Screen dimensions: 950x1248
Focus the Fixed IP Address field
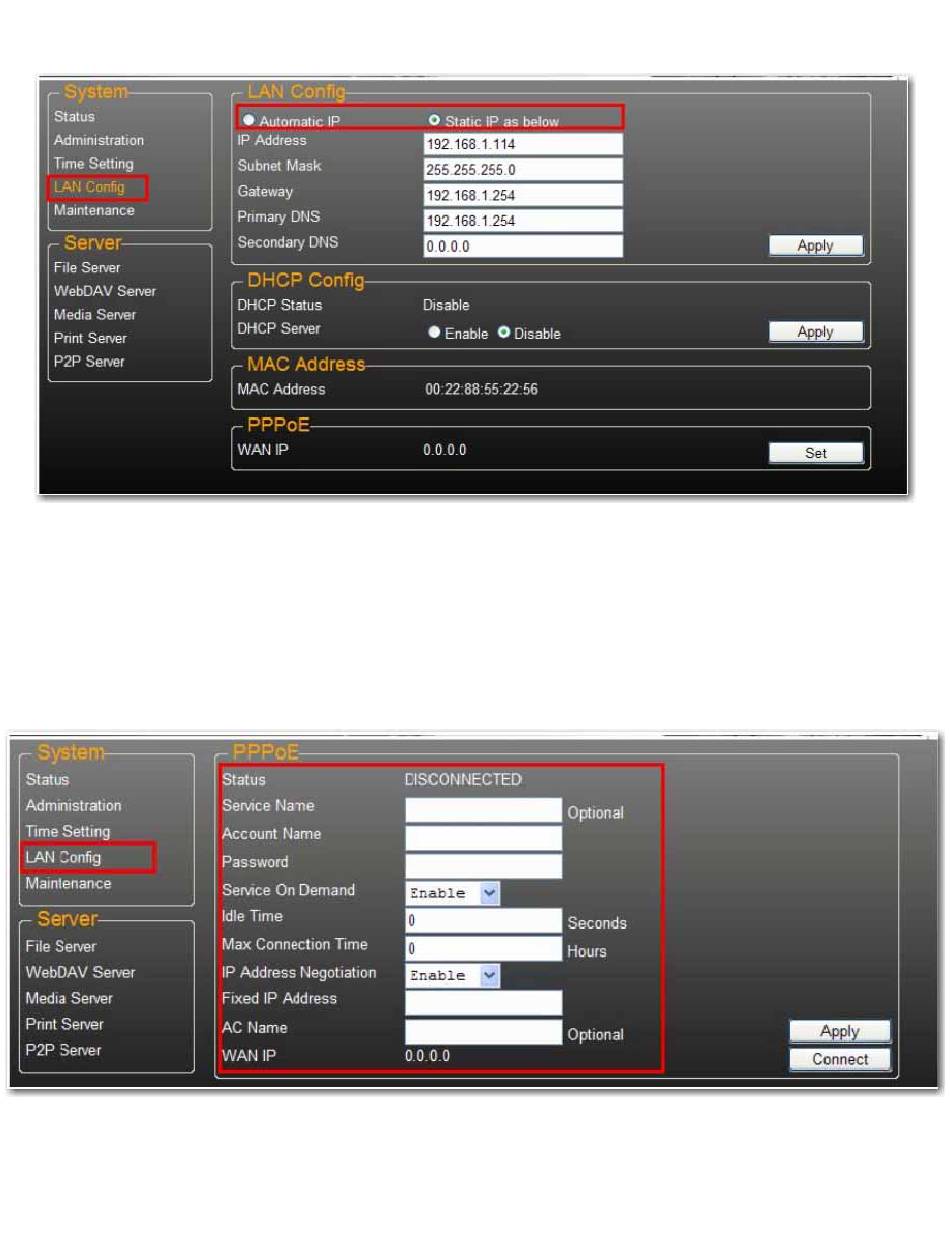point(484,1003)
